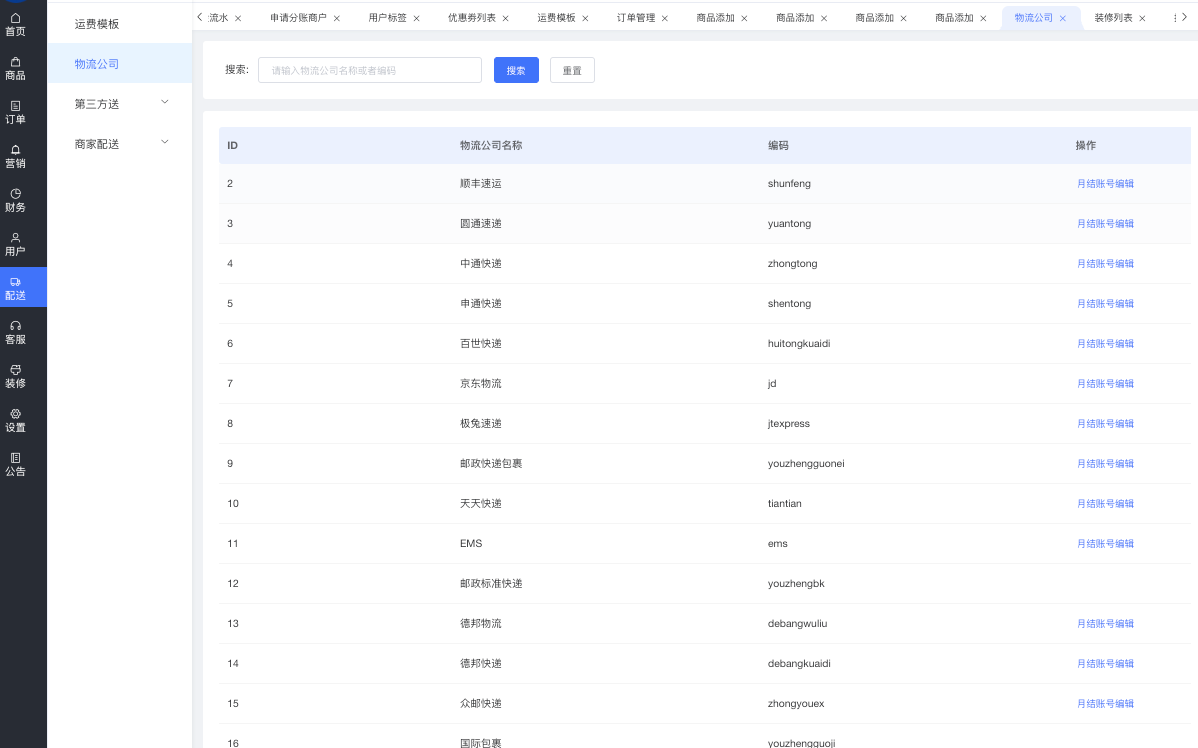This screenshot has height=748, width=1198.
Task: Edit monthly account for 众邮快递
Action: (1105, 704)
